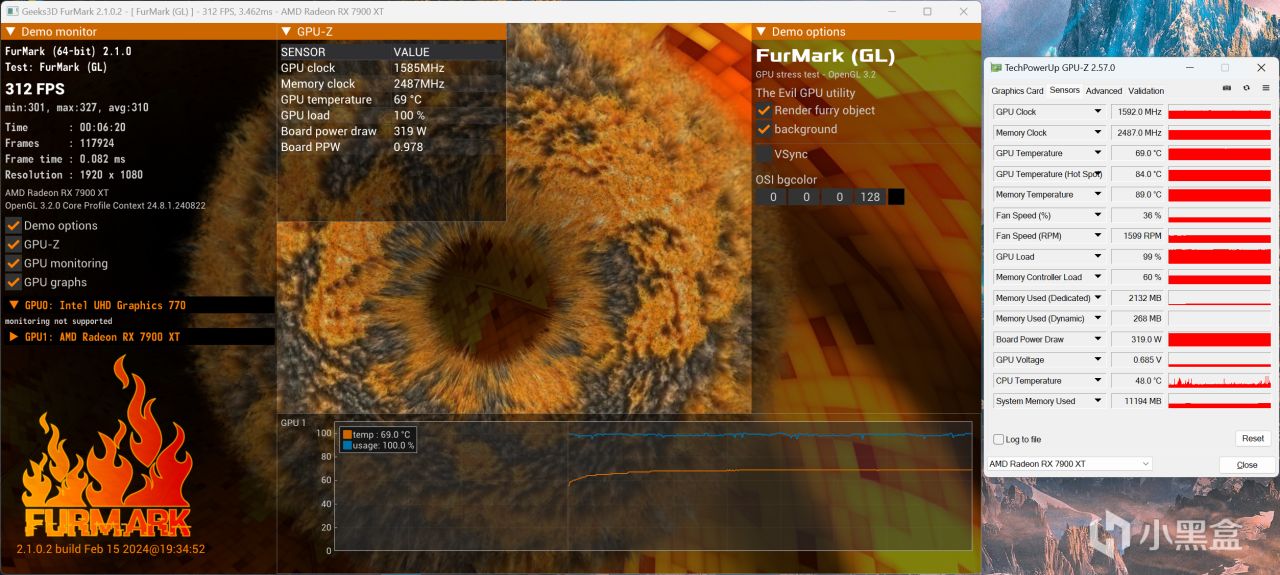The image size is (1280, 575).
Task: Click the Memory Temperature value 89.0 °C
Action: (x=1137, y=195)
